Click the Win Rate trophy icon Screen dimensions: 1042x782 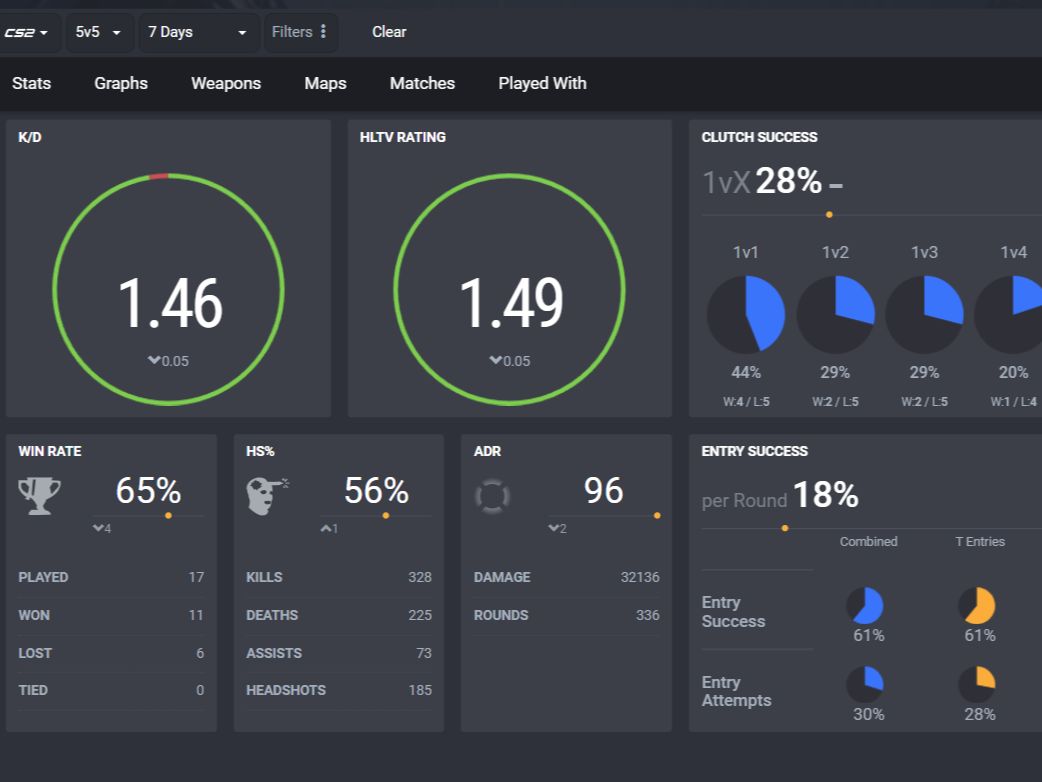point(39,496)
